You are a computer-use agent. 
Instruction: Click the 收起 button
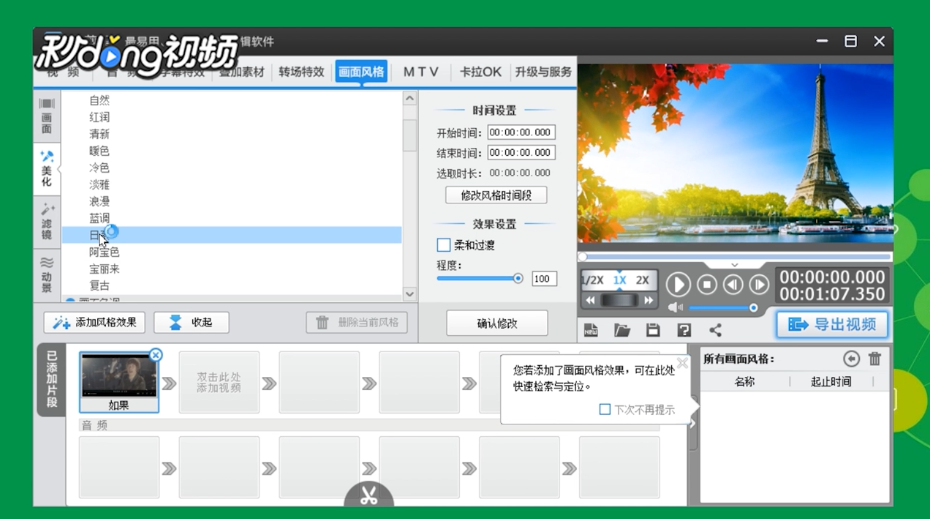pyautogui.click(x=191, y=322)
